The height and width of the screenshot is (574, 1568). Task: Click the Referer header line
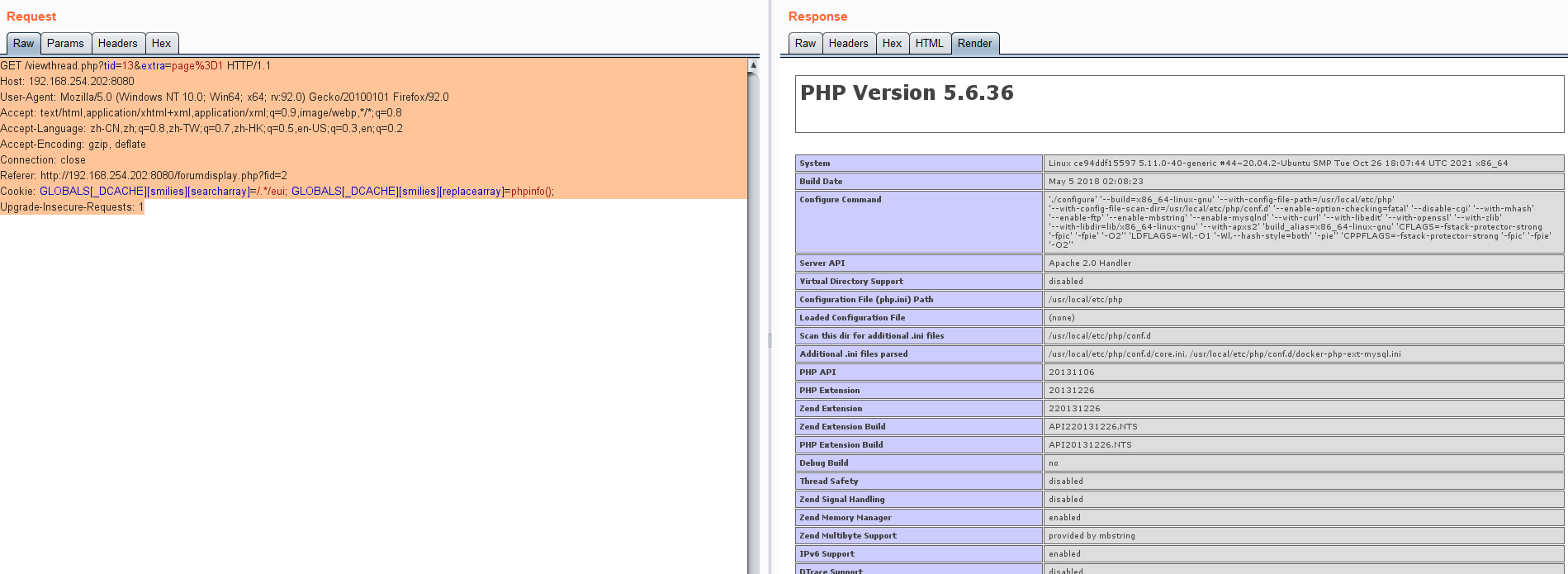point(144,176)
